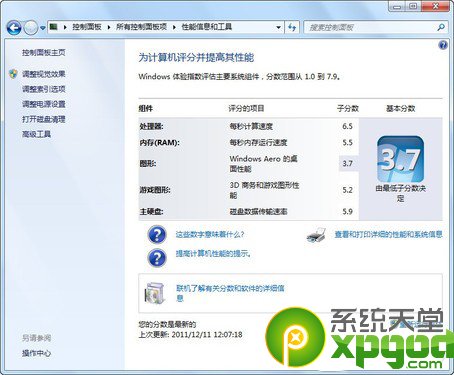Open 高级工具 link
The height and width of the screenshot is (375, 454).
click(36, 134)
